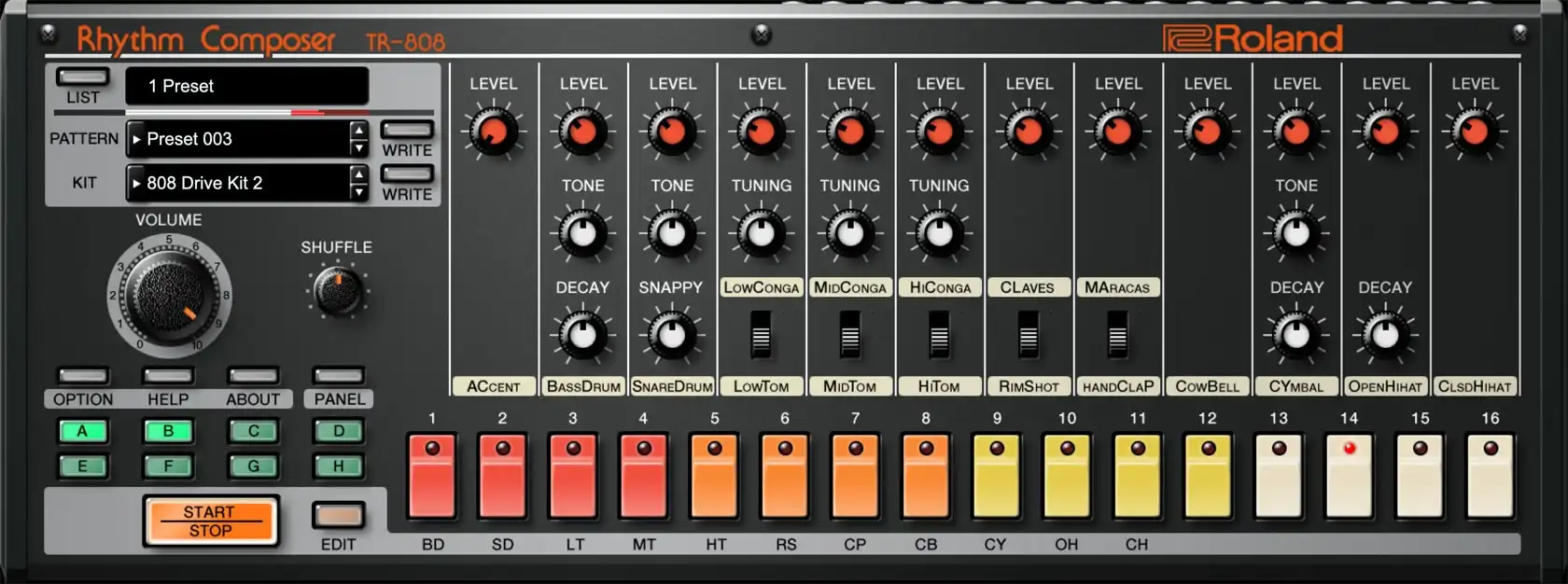Click the Accent level knob

pos(493,132)
